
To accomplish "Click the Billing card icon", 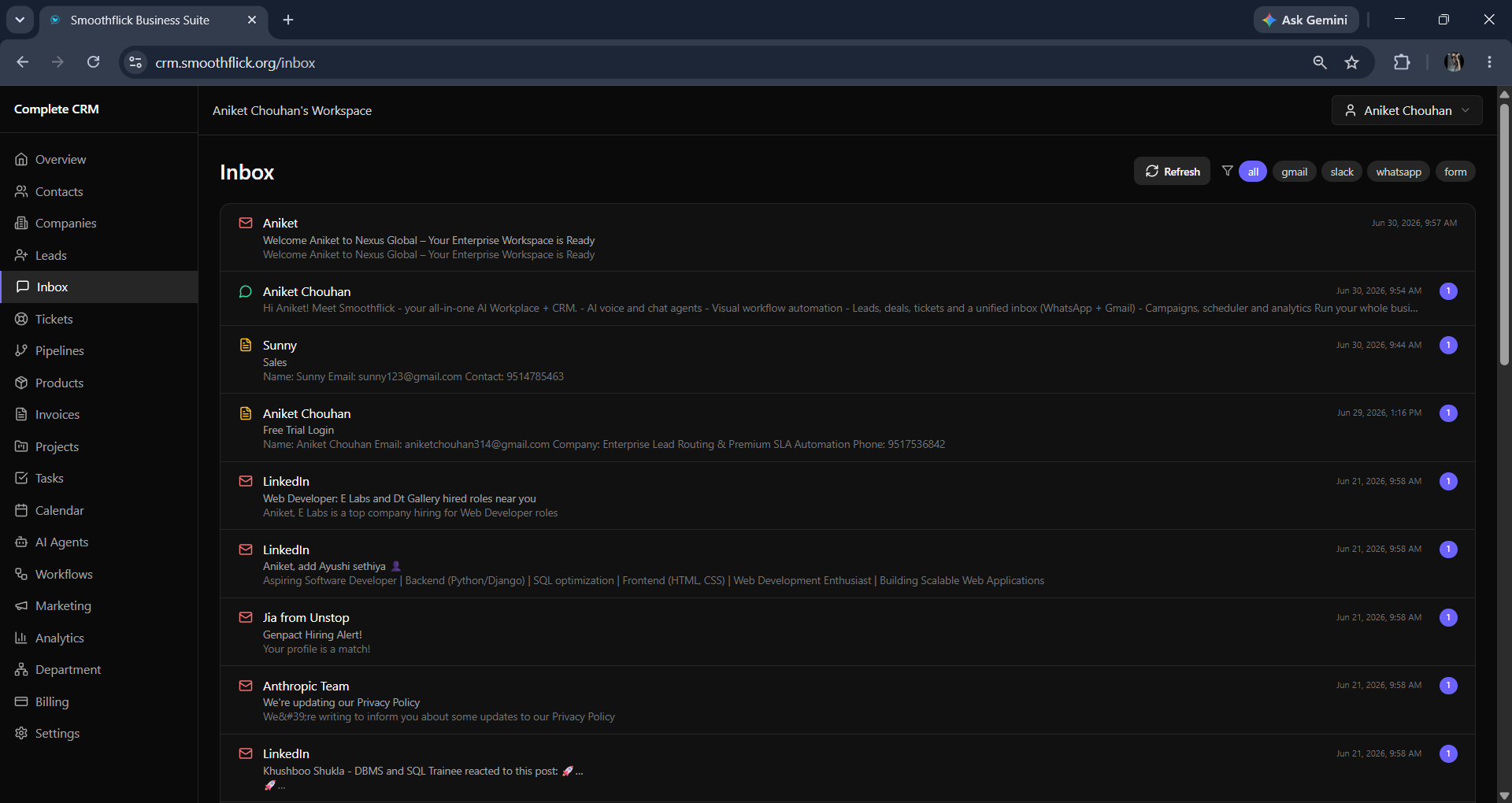I will point(21,701).
